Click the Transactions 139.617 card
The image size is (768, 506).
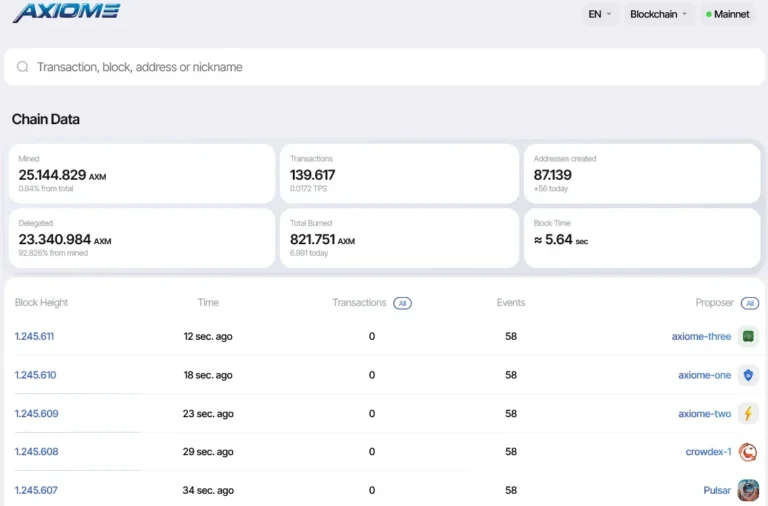pyautogui.click(x=399, y=173)
